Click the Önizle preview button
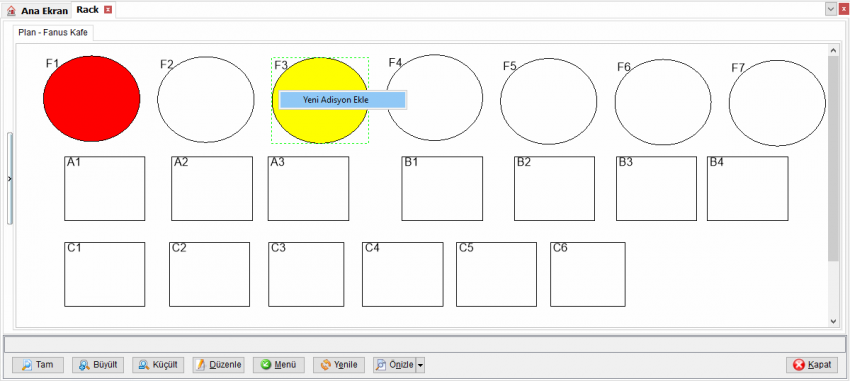The image size is (850, 381). click(394, 365)
